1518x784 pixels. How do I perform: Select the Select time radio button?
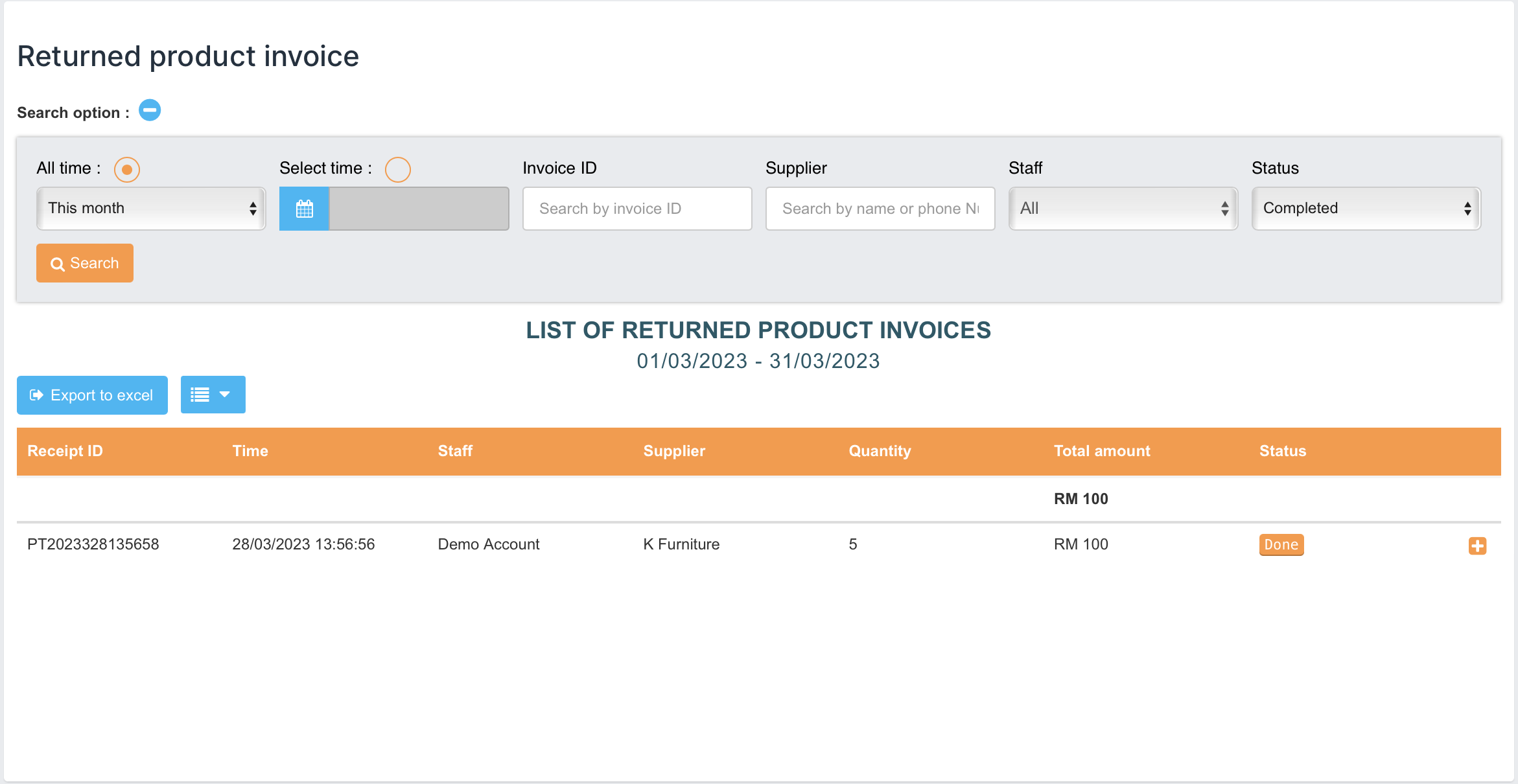[397, 170]
